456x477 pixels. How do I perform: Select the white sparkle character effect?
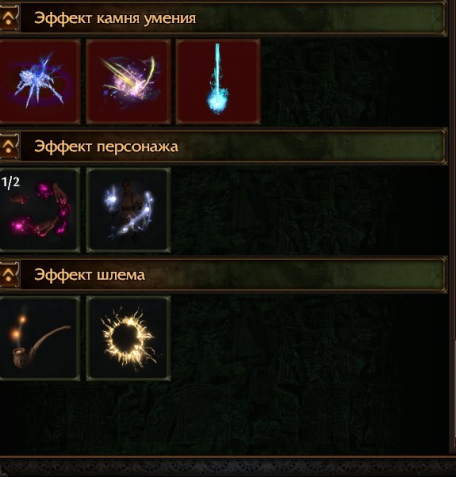(x=128, y=210)
